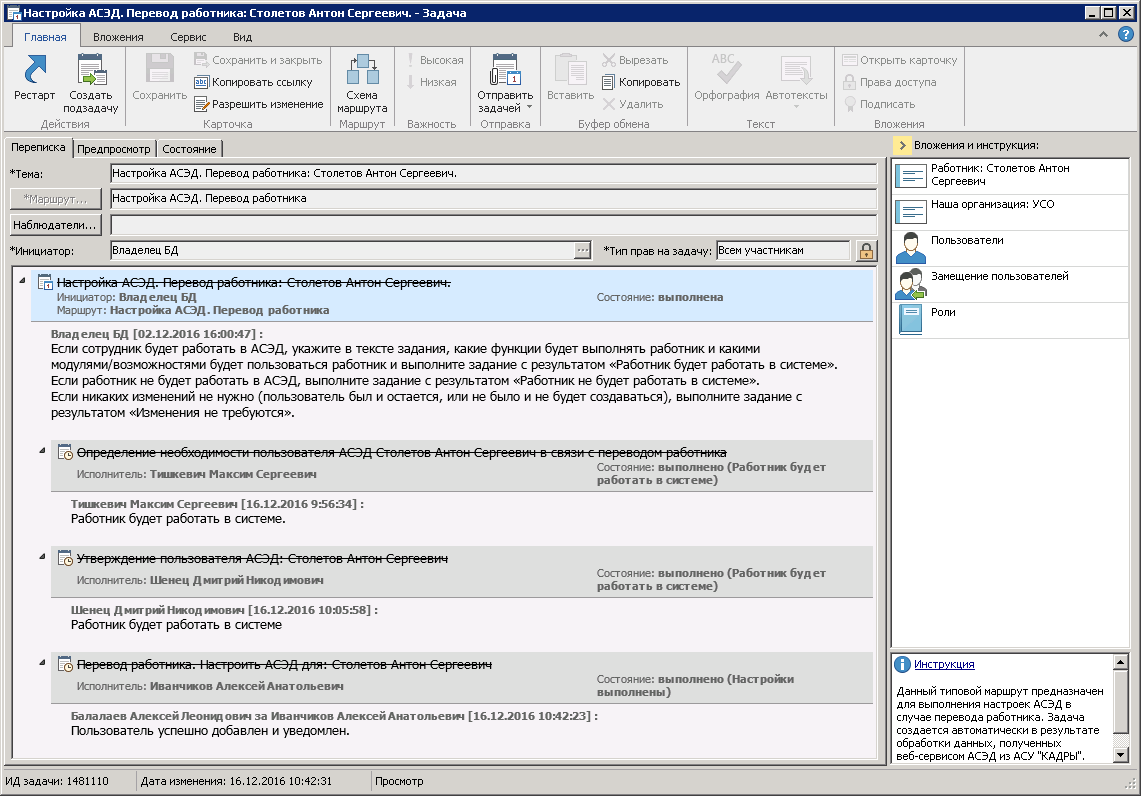Open the Инициатор field ellipsis selector
1141x796 pixels.
(x=583, y=251)
